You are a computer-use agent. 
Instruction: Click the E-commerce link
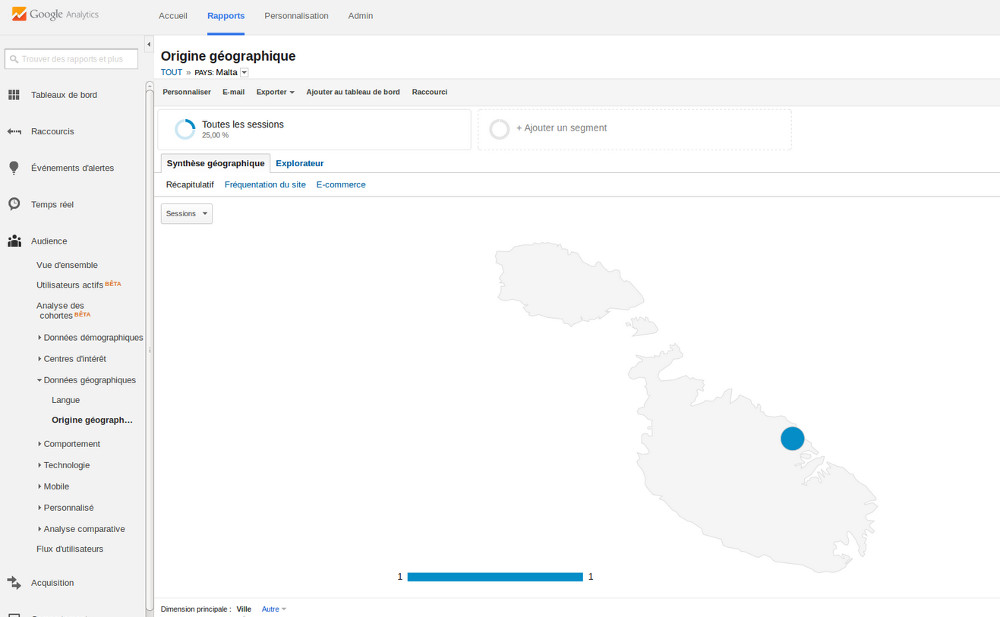(341, 185)
